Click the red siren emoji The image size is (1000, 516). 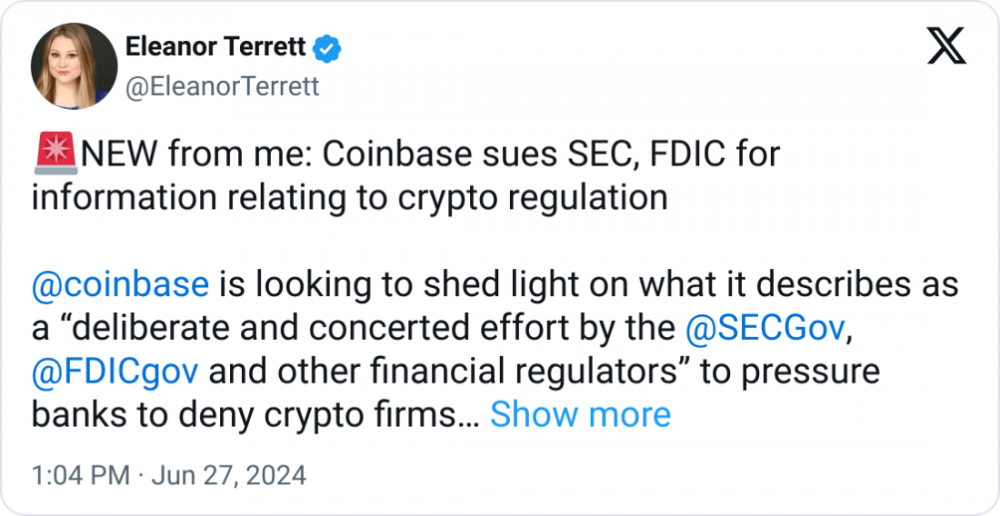(x=56, y=154)
